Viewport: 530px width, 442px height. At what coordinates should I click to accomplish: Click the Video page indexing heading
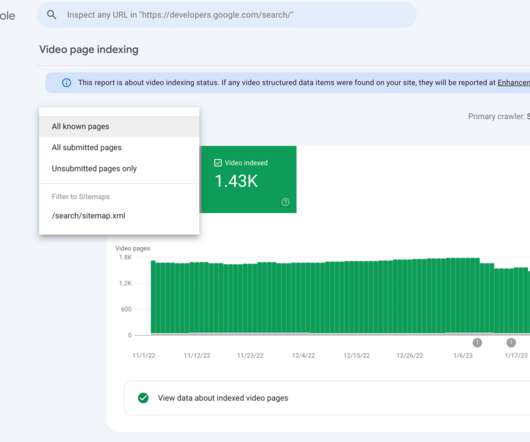(x=89, y=50)
